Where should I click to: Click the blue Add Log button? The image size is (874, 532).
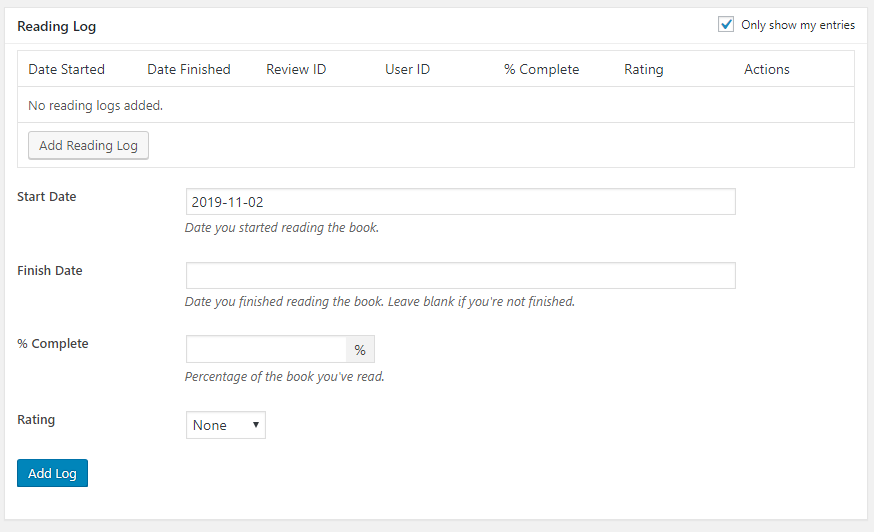52,473
